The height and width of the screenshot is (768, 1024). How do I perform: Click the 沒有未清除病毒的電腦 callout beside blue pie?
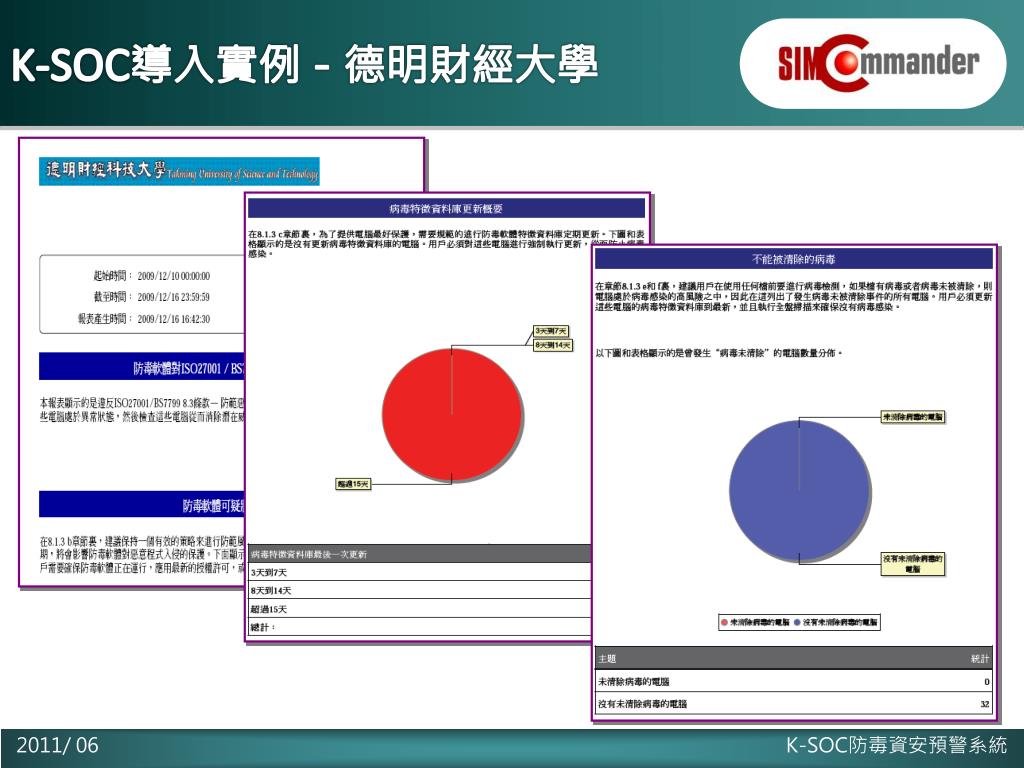tap(913, 564)
